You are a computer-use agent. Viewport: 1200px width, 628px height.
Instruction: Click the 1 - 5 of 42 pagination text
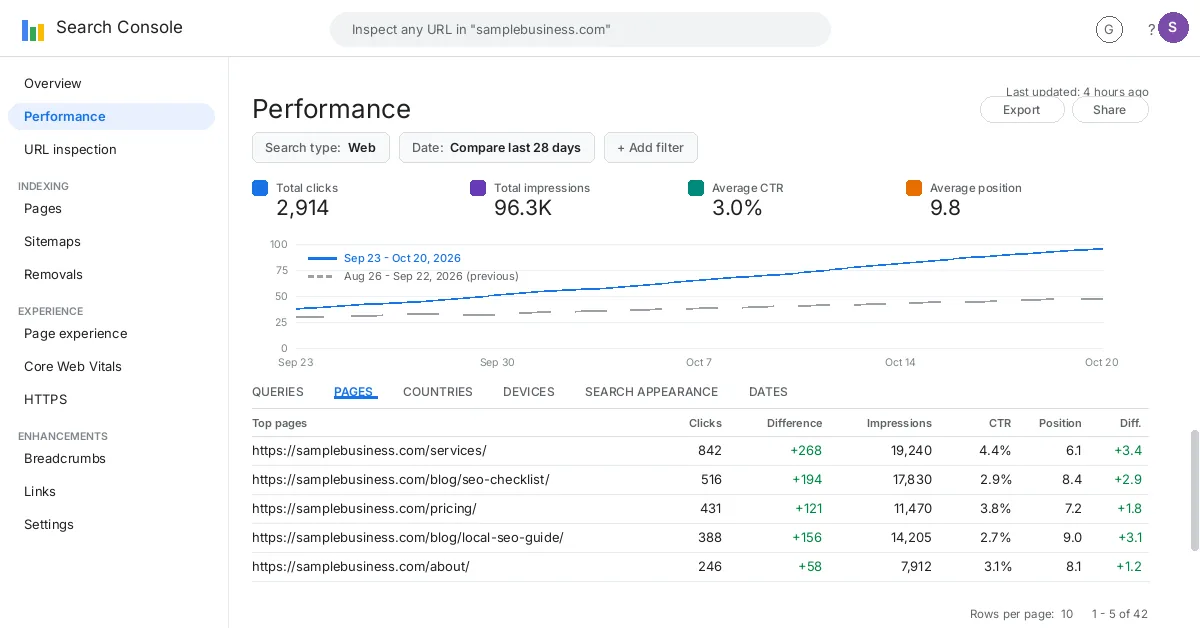click(1120, 614)
